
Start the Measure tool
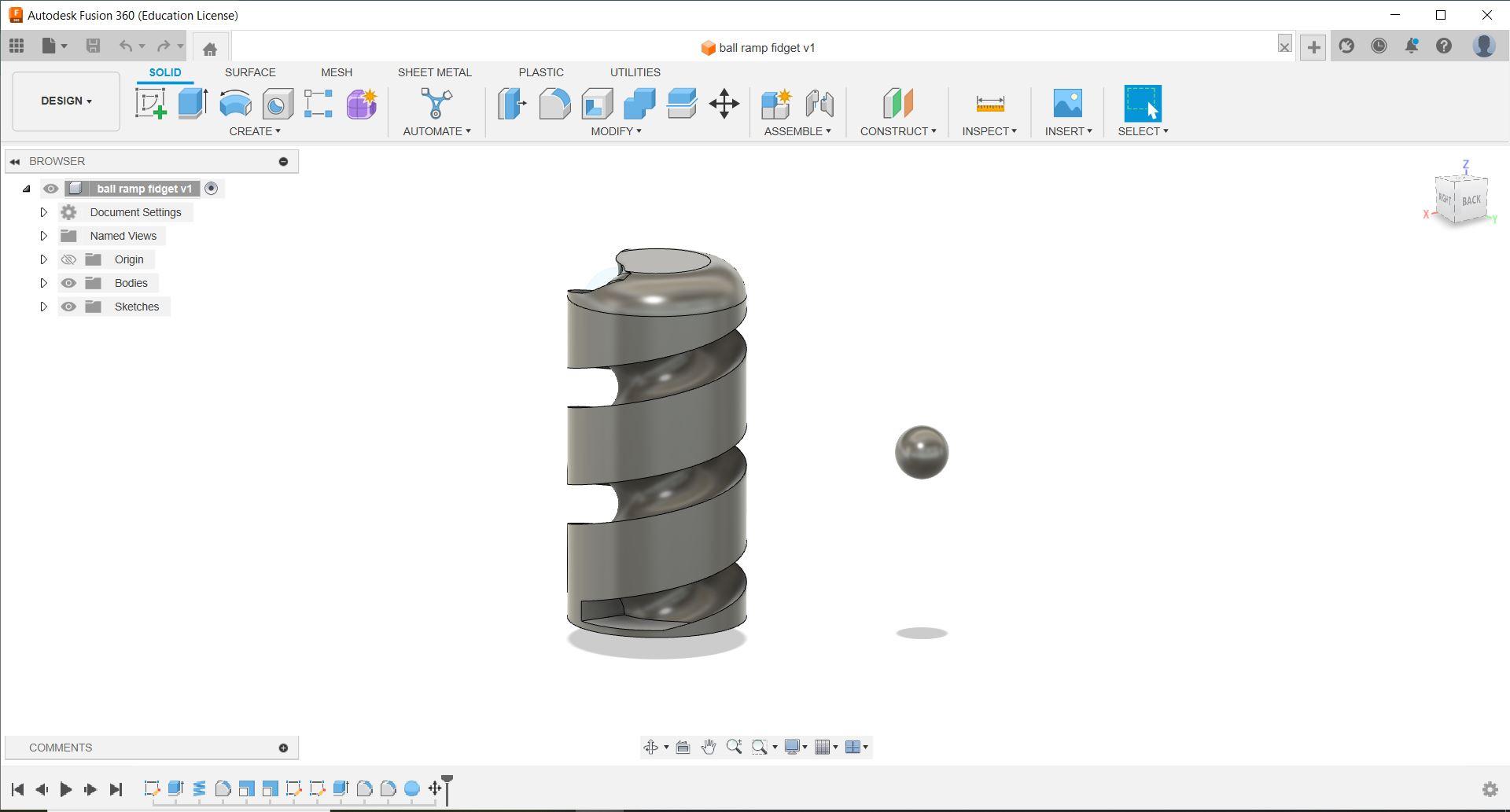[989, 104]
